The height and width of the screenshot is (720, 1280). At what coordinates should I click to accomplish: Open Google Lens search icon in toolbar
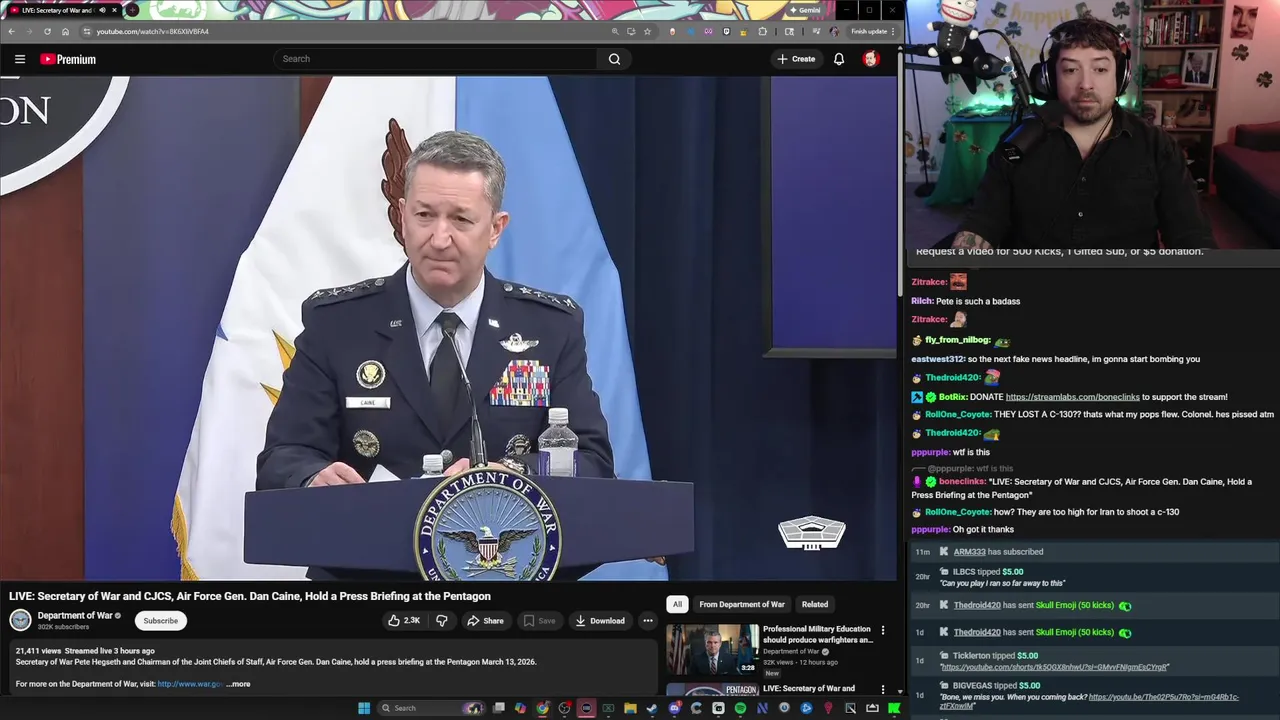click(x=789, y=31)
